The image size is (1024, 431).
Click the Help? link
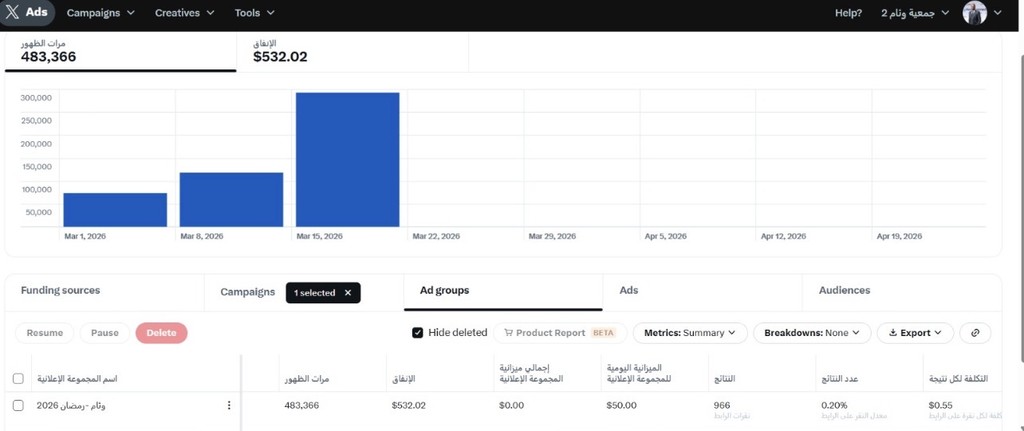coord(848,13)
